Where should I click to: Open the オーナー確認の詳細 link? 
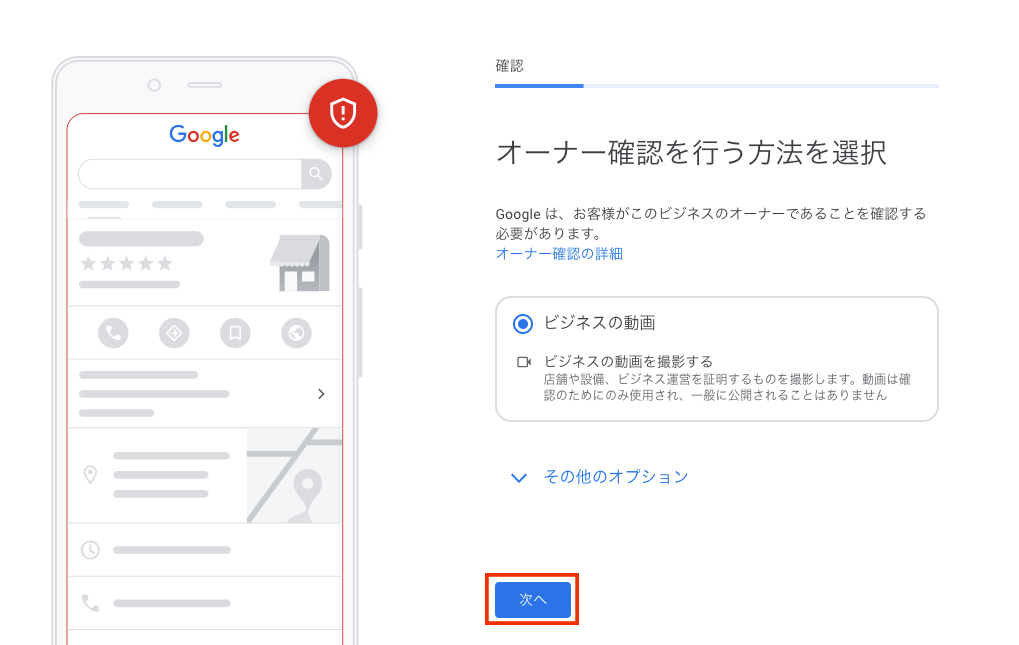[559, 253]
